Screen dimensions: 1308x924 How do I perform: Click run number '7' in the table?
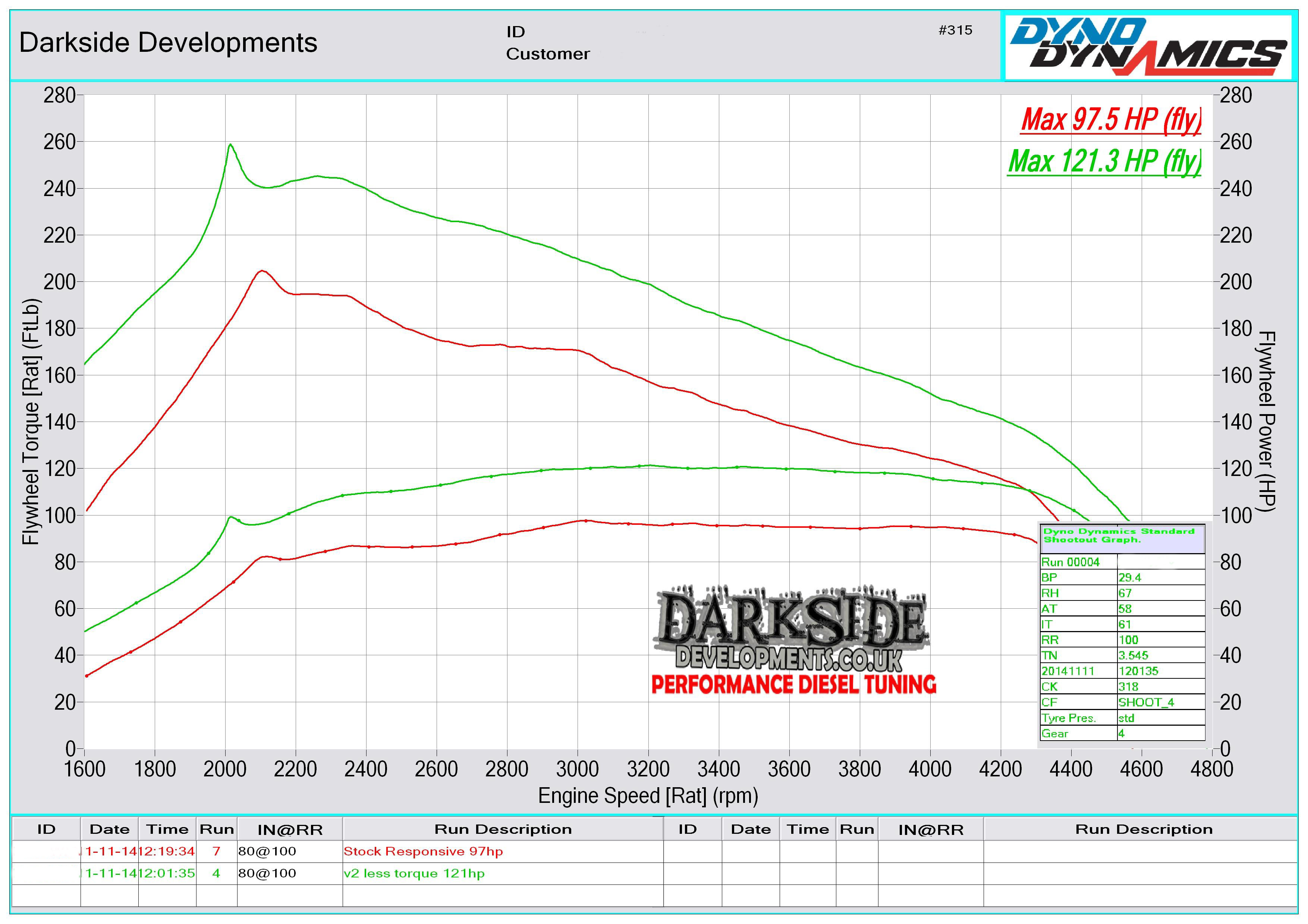tap(217, 851)
